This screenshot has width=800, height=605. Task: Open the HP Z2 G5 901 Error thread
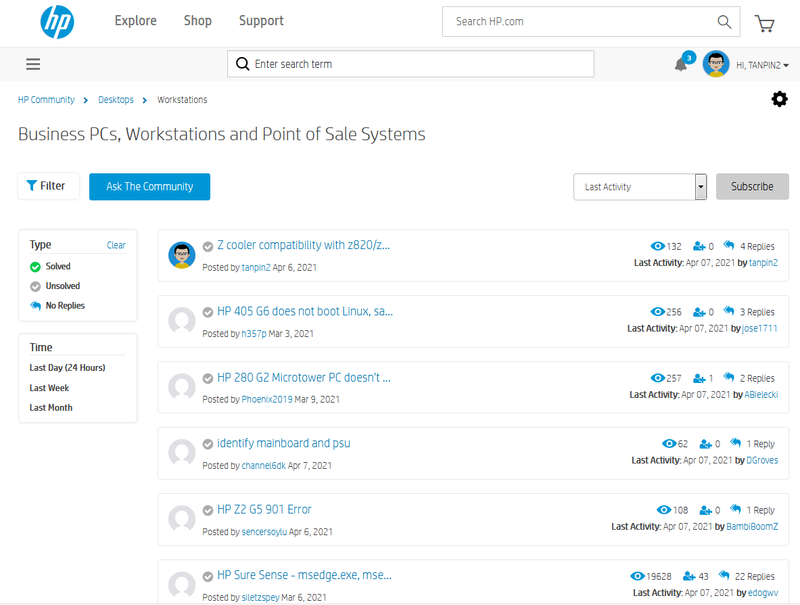264,510
